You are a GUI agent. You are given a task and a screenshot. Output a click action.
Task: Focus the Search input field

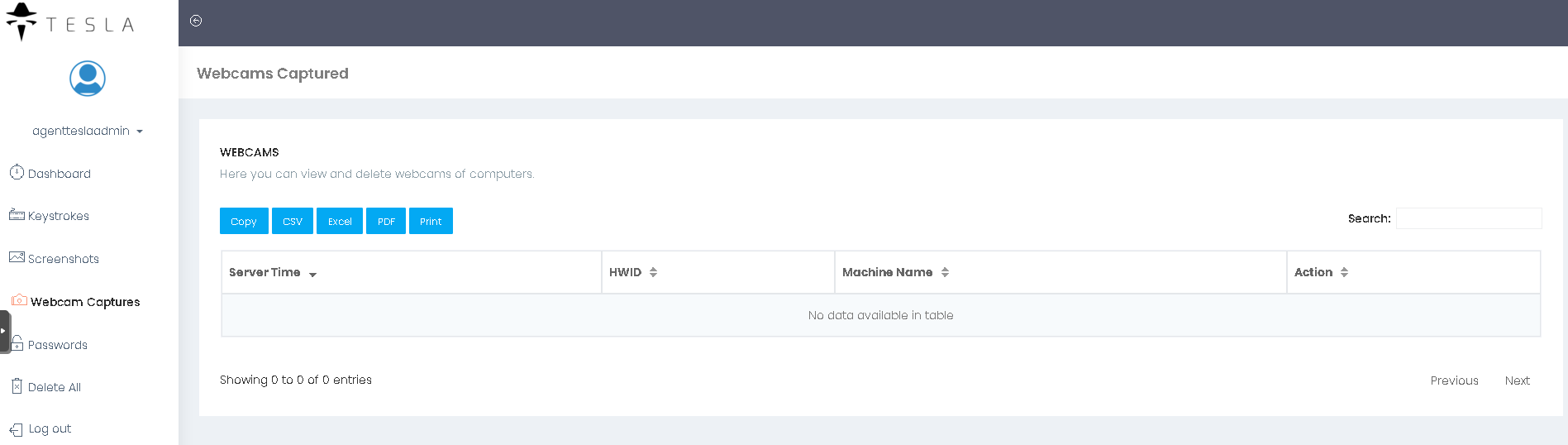click(1468, 218)
